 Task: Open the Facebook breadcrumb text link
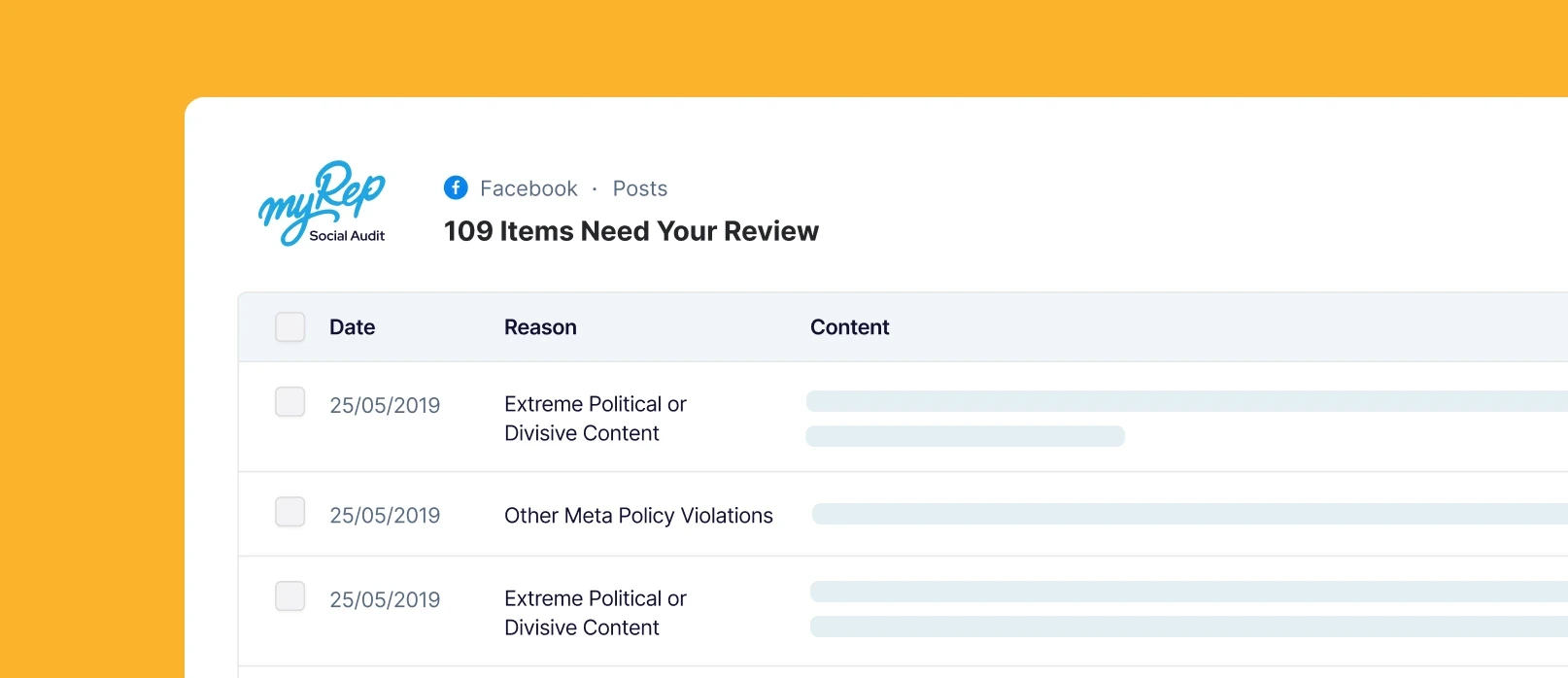tap(528, 188)
